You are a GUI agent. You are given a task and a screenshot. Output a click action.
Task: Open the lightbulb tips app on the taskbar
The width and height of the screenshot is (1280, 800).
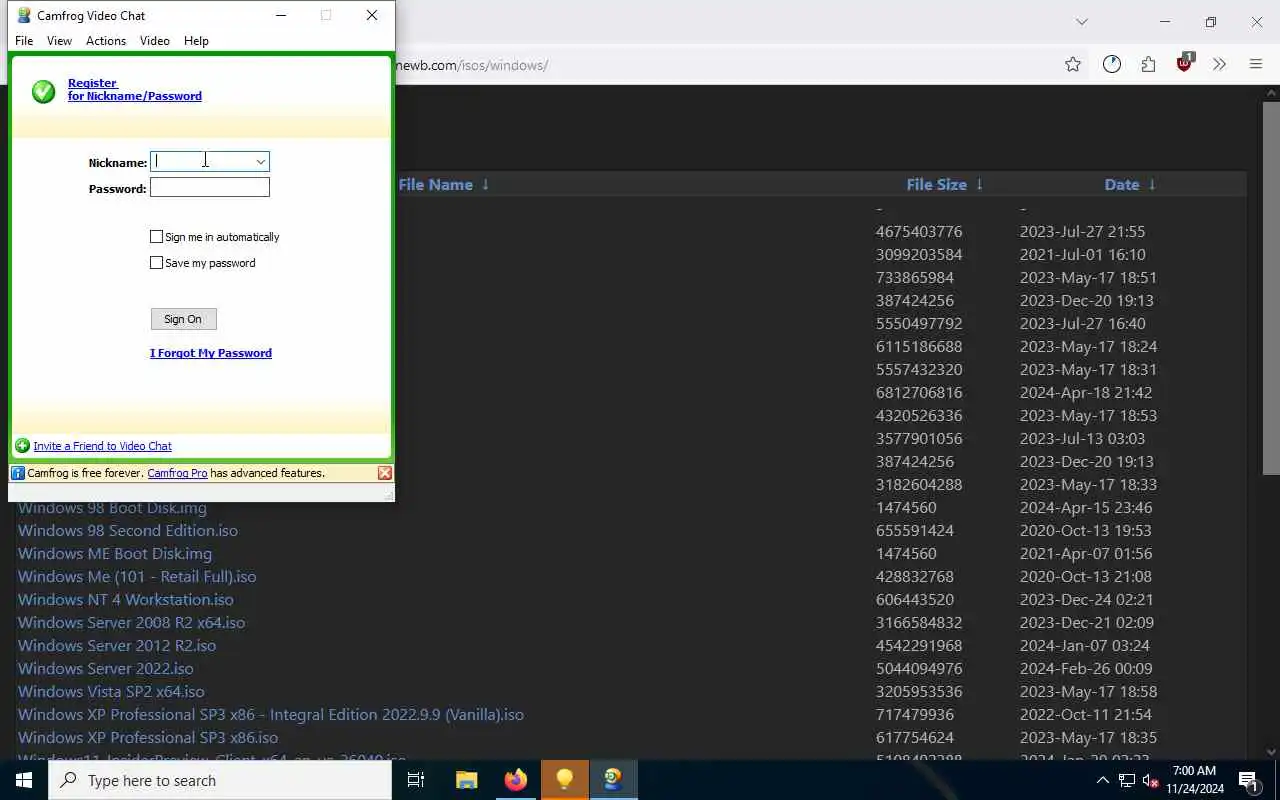565,780
